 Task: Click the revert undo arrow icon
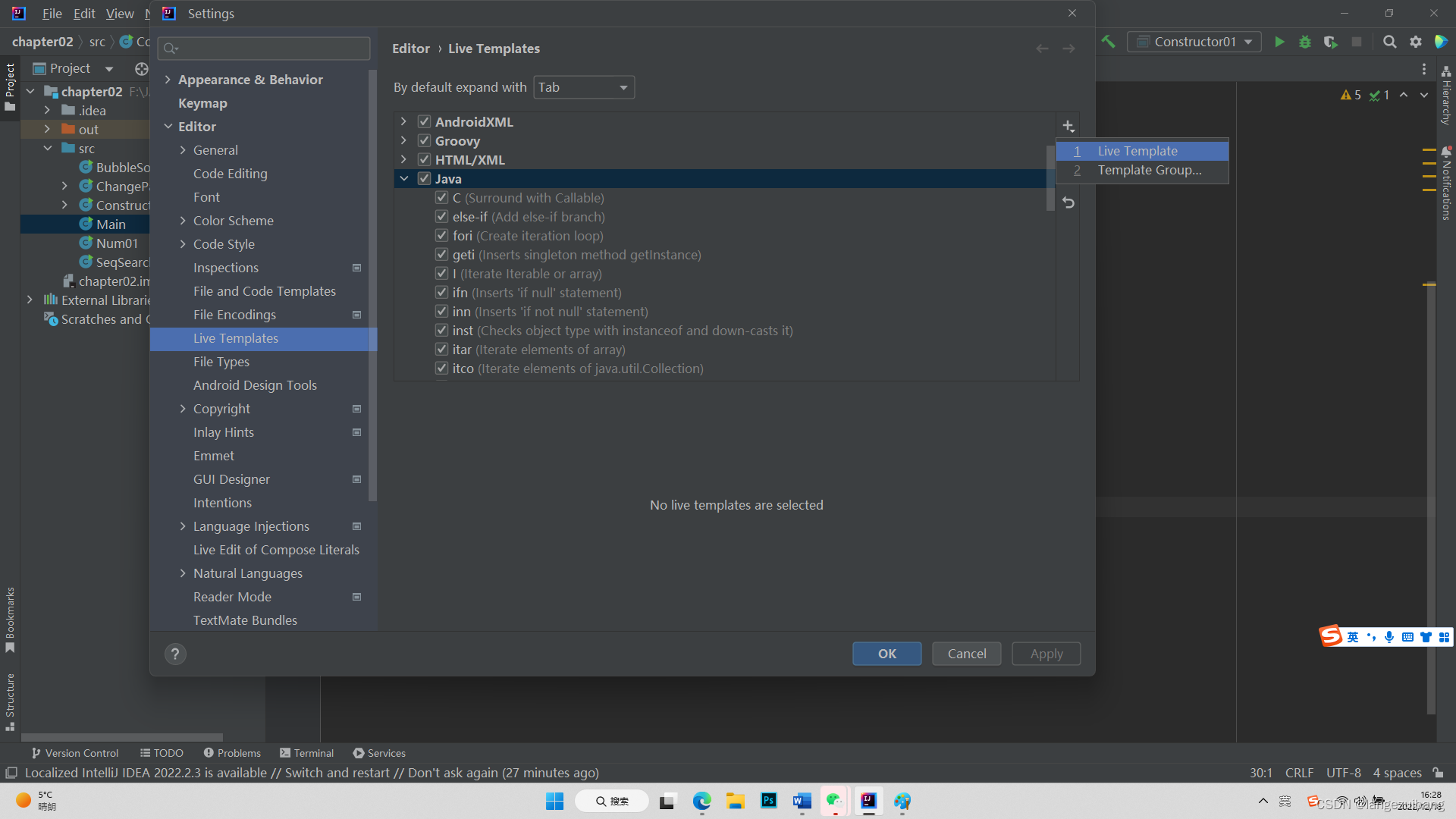tap(1068, 202)
